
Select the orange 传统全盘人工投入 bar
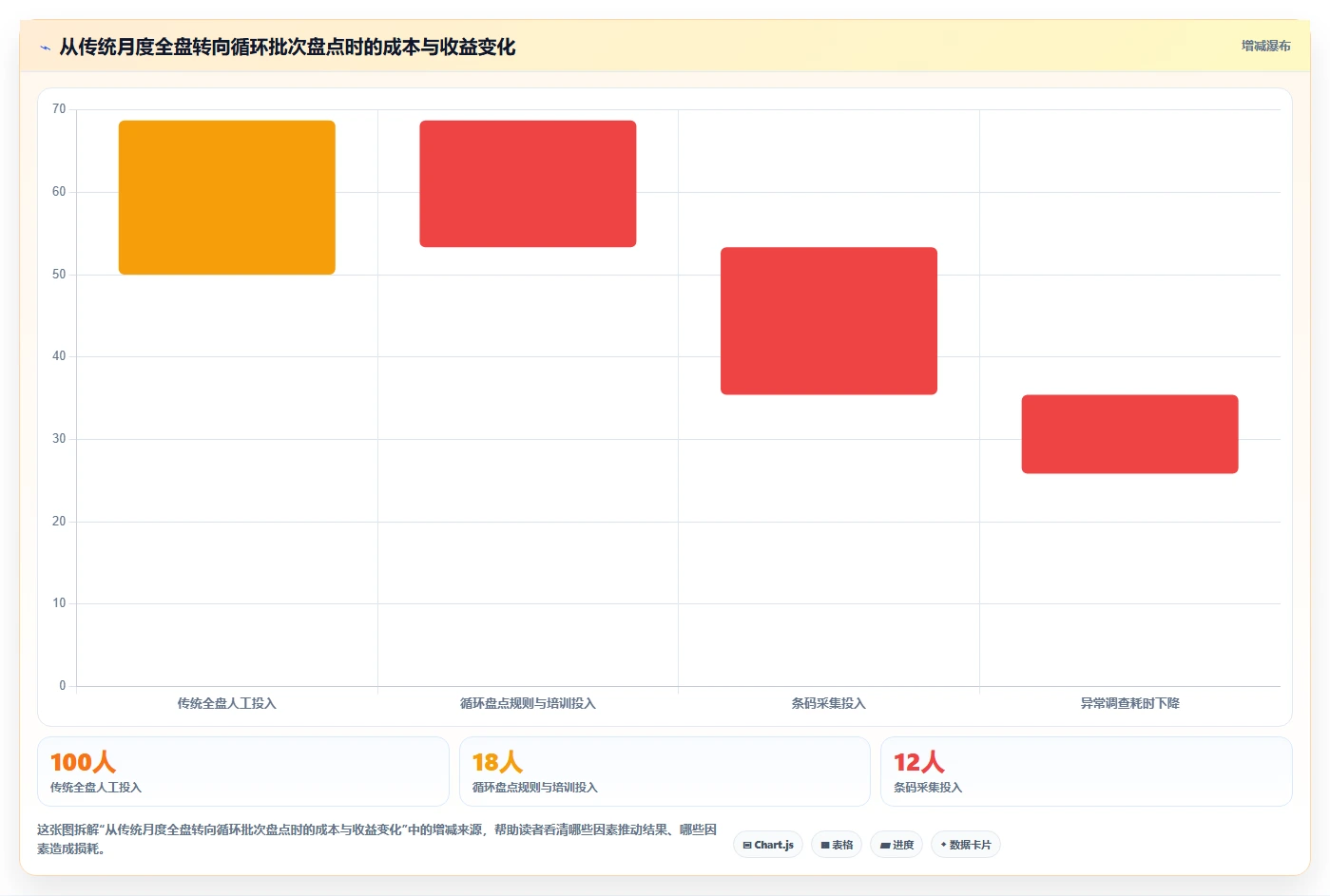pyautogui.click(x=227, y=198)
